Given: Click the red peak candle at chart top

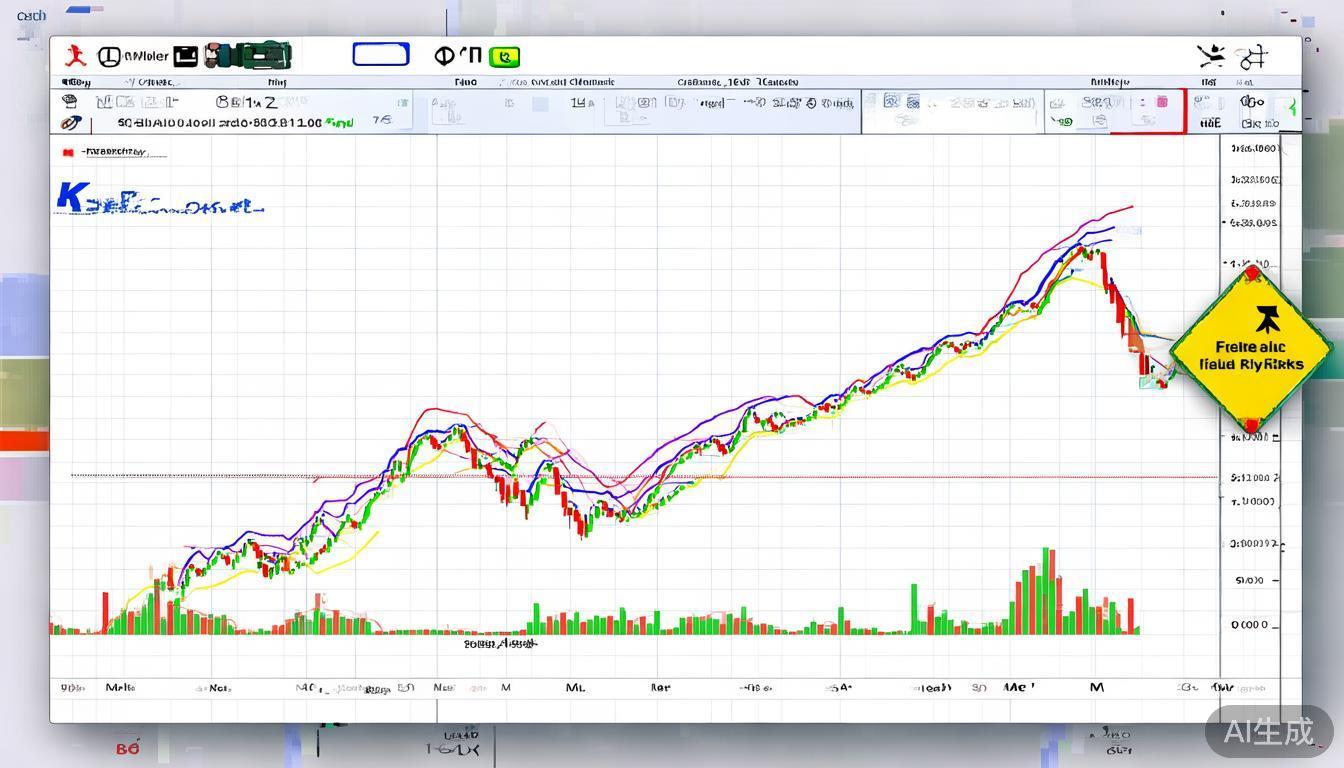Looking at the screenshot, I should 1104,264.
